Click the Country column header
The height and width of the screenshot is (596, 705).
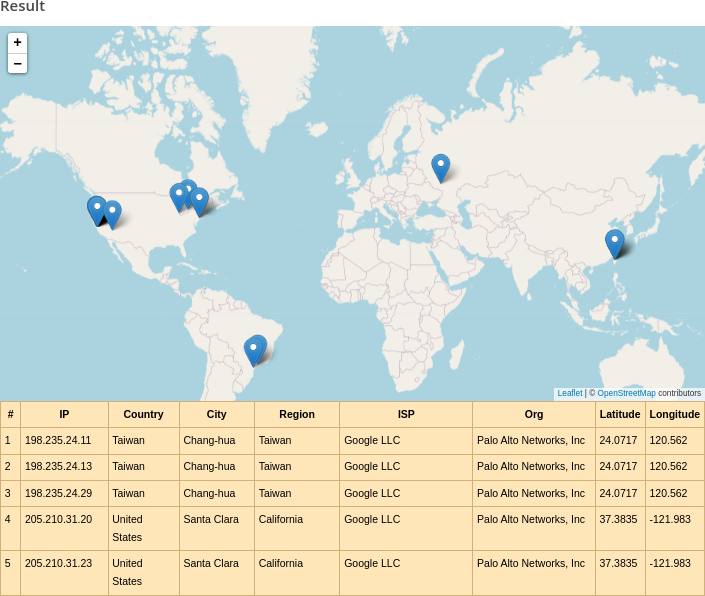point(143,414)
